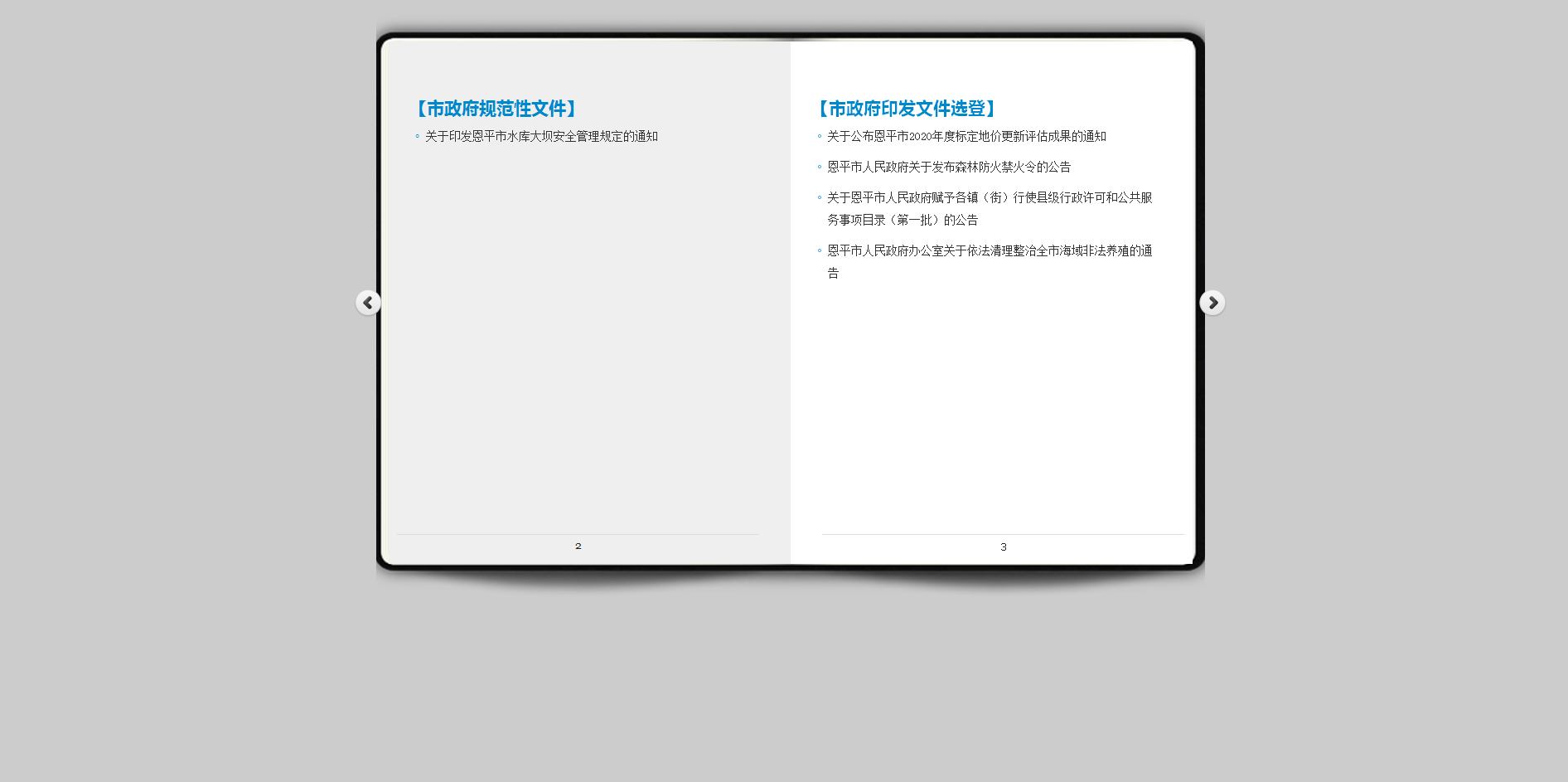The height and width of the screenshot is (782, 1568).
Task: Click bullet beside 水库大坝安全管理规定 notice
Action: pos(417,137)
